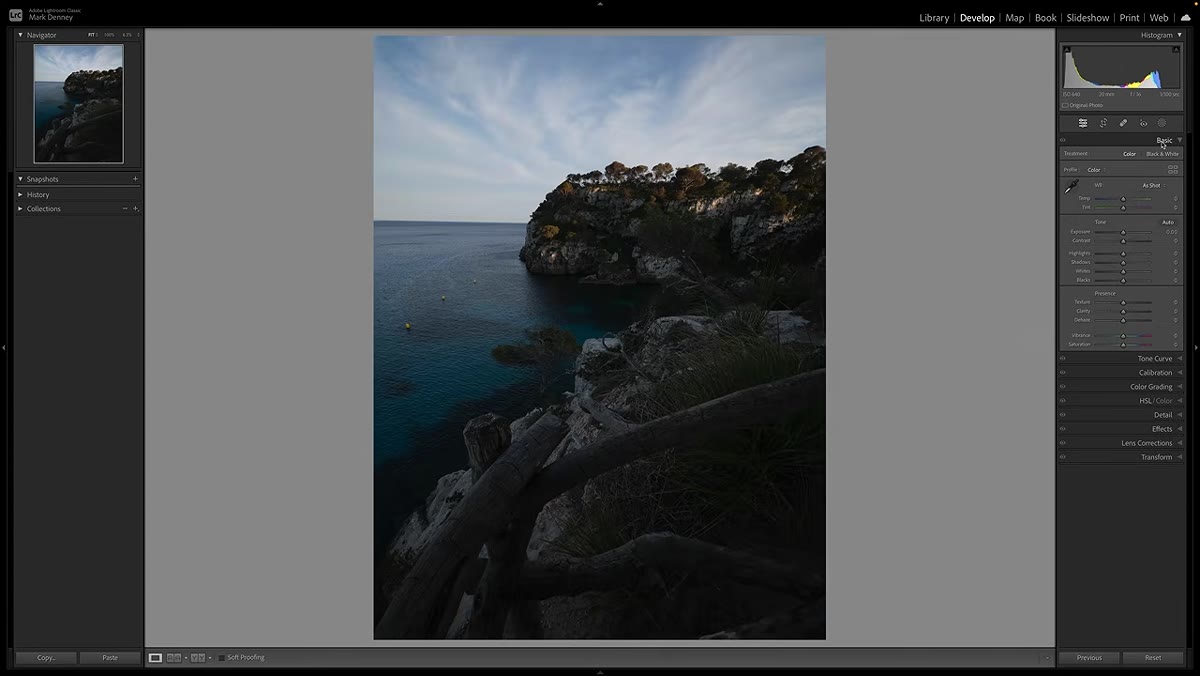Switch to the Map module
Viewport: 1200px width, 676px height.
click(1014, 18)
